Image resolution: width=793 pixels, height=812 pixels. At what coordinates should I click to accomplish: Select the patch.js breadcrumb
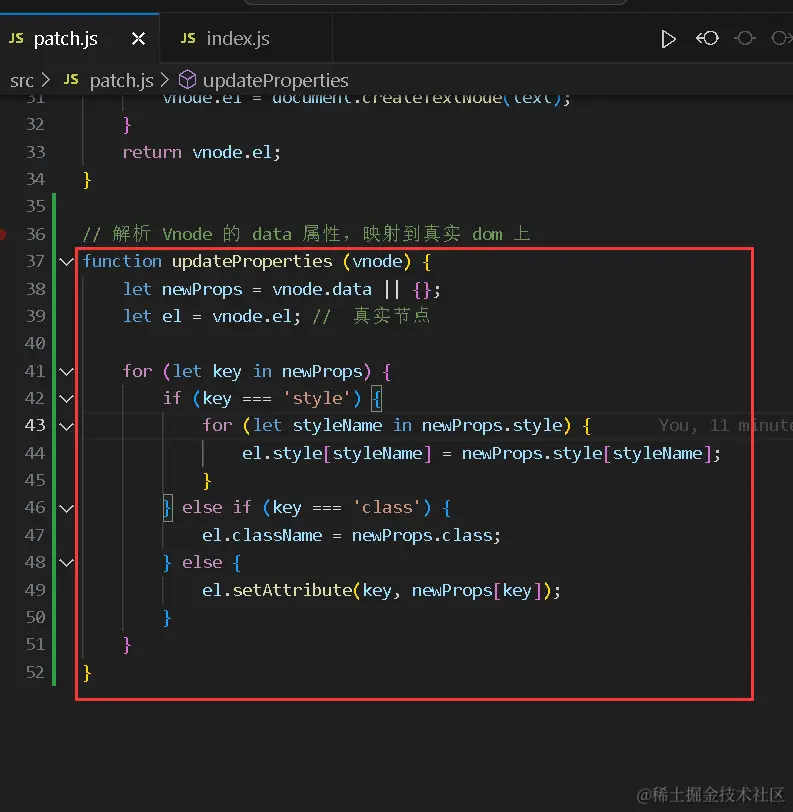[121, 81]
